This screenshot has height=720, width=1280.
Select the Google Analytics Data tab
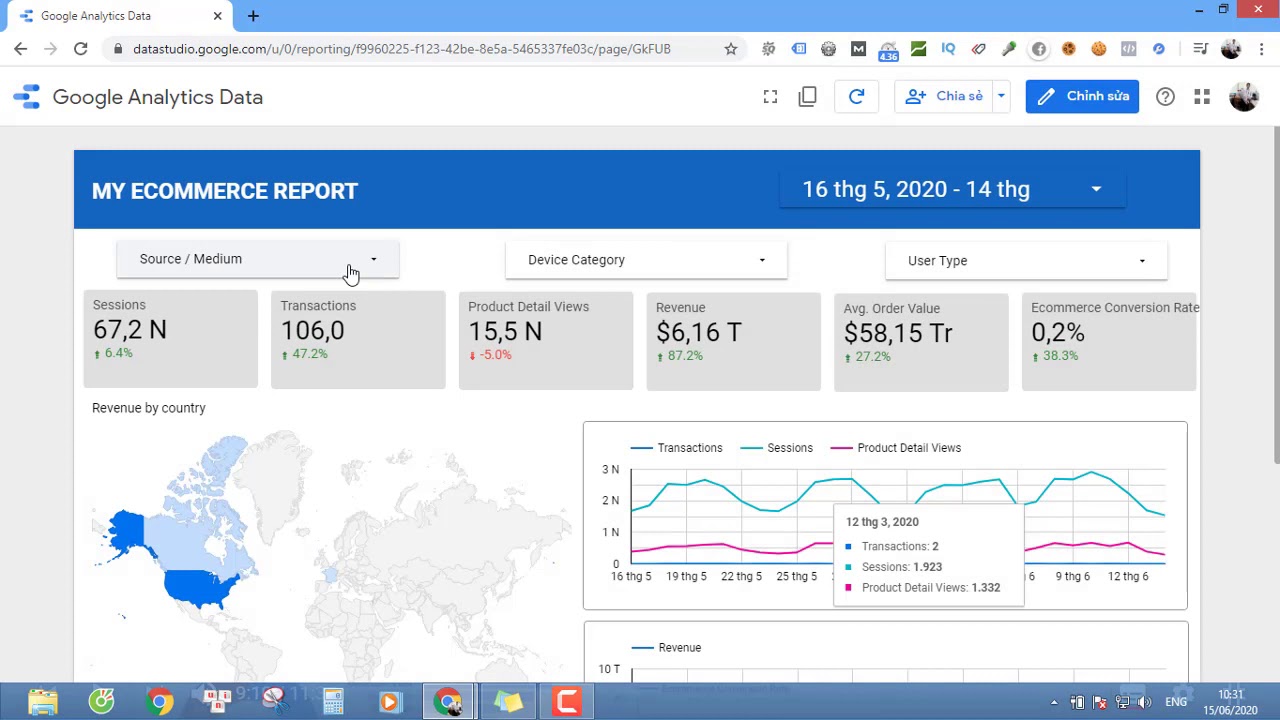(x=118, y=16)
